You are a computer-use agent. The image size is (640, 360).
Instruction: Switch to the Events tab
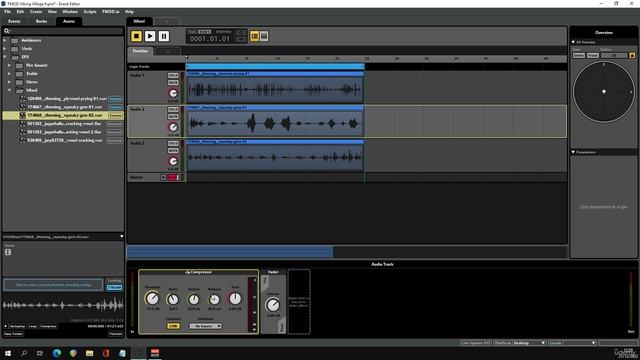click(14, 21)
